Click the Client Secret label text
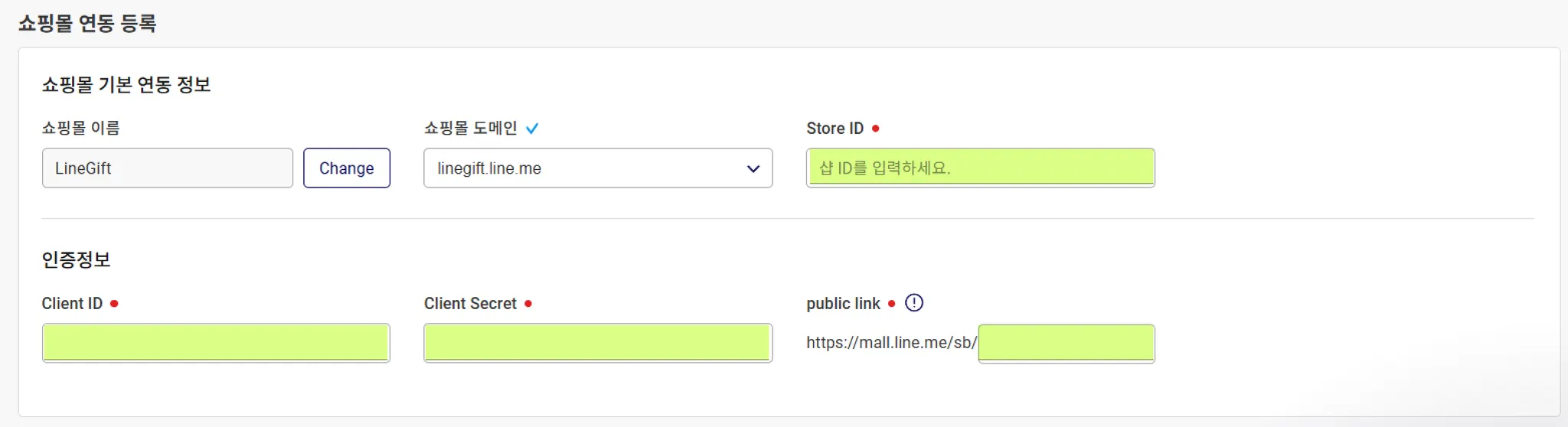This screenshot has height=427, width=1568. [470, 304]
